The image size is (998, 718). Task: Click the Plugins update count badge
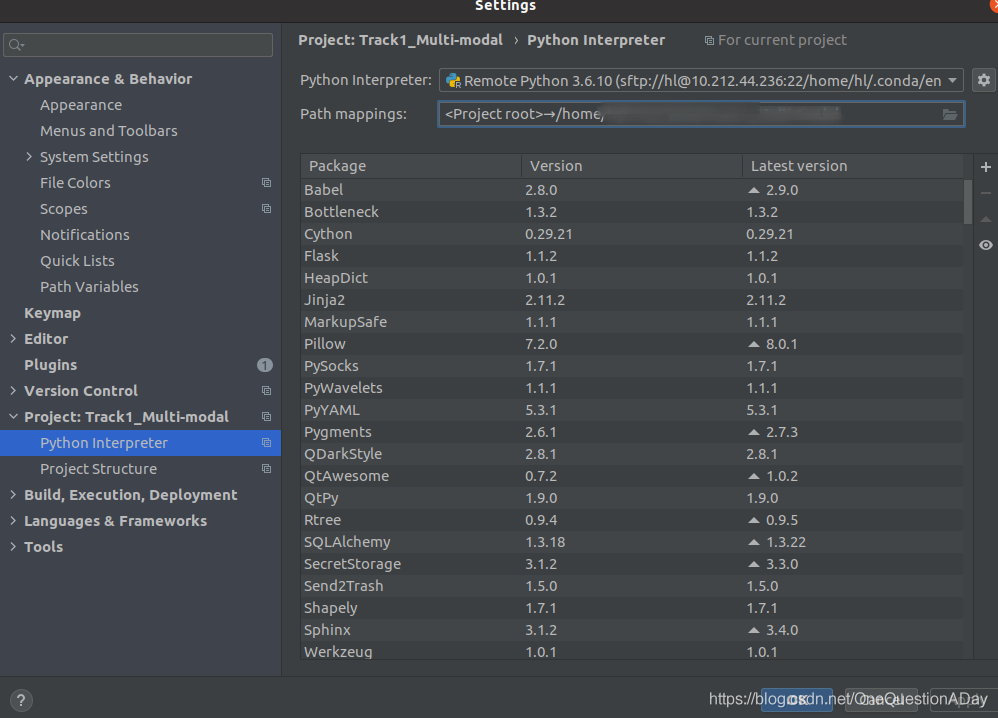pos(265,365)
